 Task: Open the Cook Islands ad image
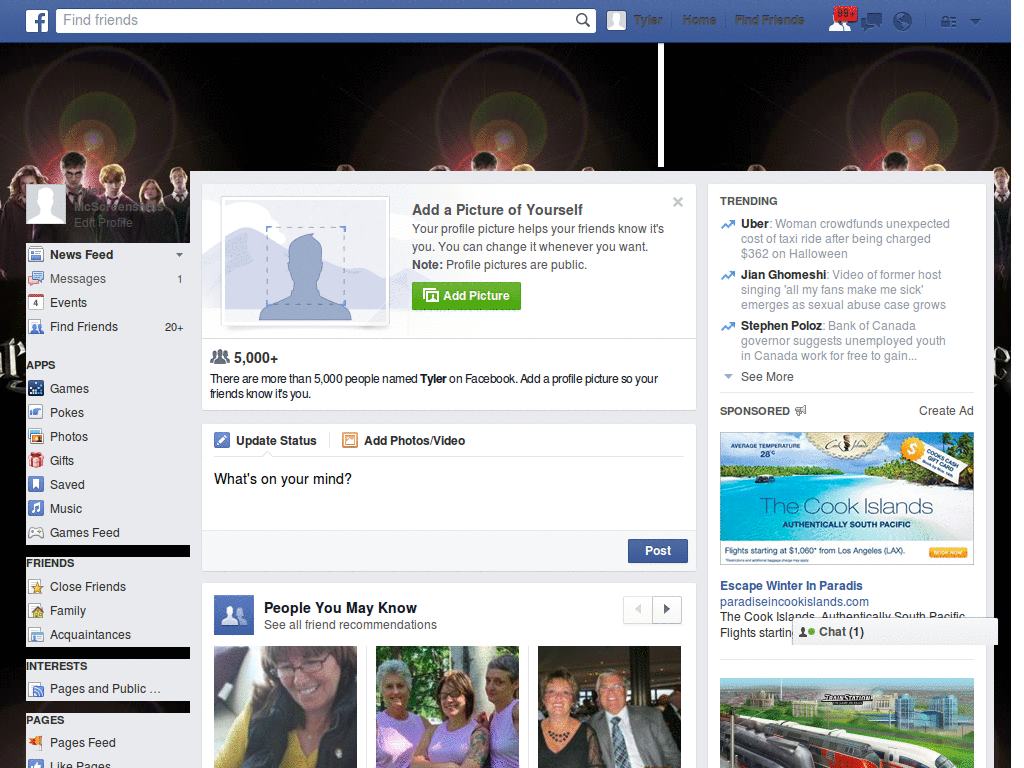[846, 498]
